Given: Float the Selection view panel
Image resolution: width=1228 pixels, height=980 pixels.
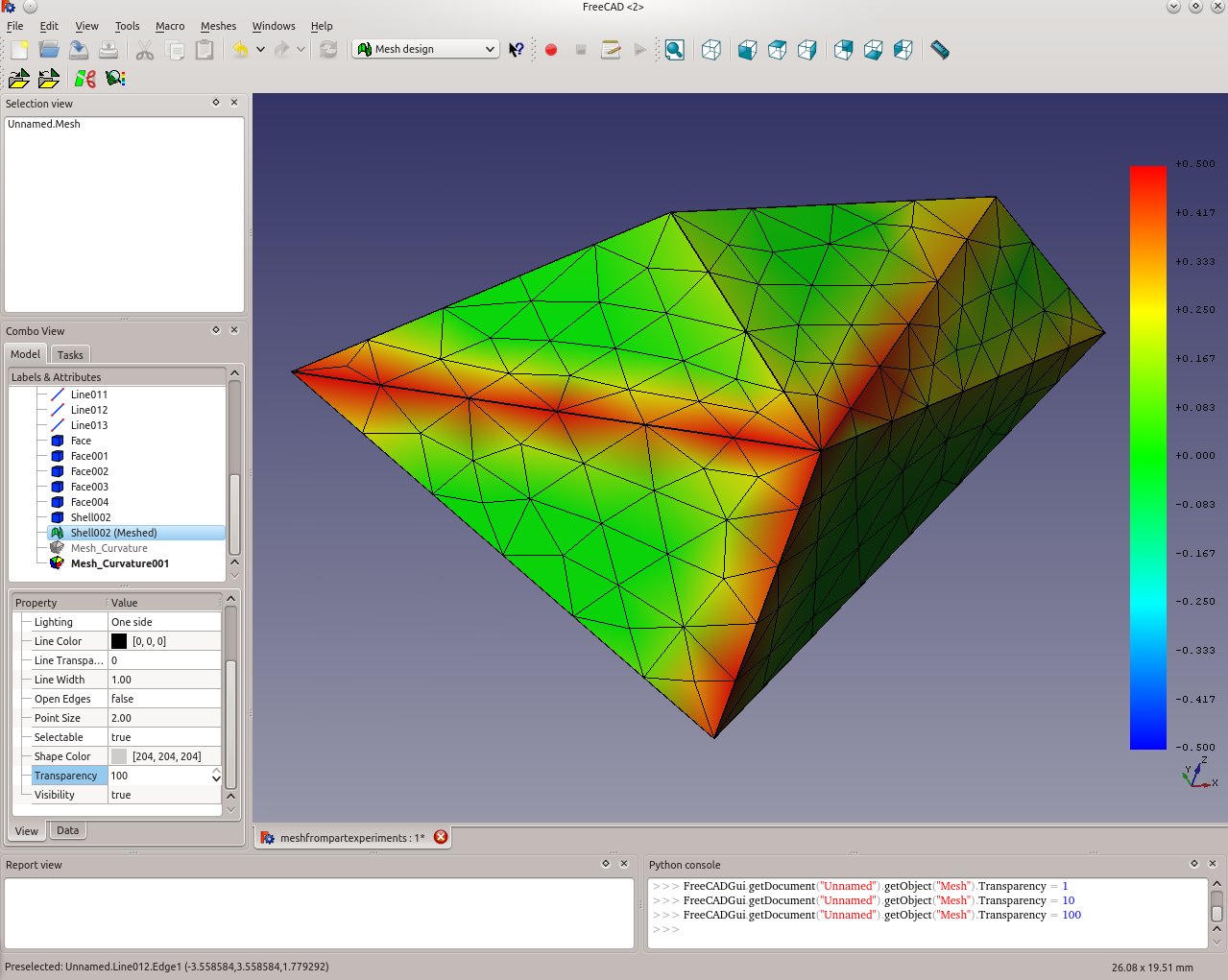Looking at the screenshot, I should tap(216, 102).
